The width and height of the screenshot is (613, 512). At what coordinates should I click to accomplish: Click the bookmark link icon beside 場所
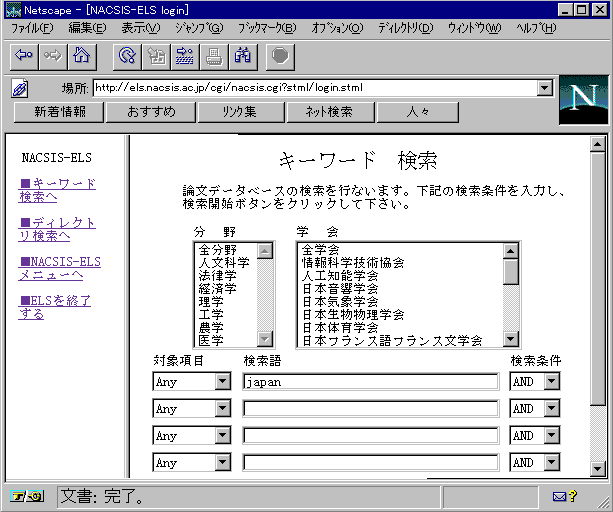point(20,89)
